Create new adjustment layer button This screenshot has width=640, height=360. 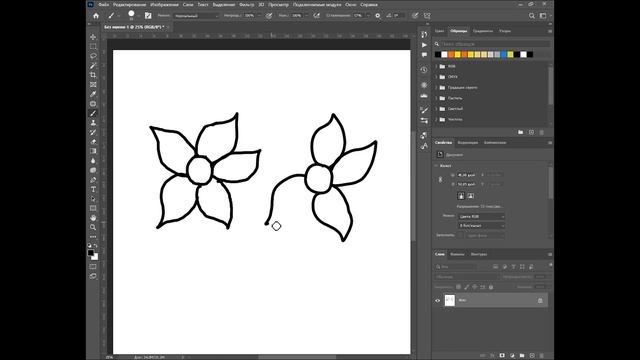(x=512, y=356)
